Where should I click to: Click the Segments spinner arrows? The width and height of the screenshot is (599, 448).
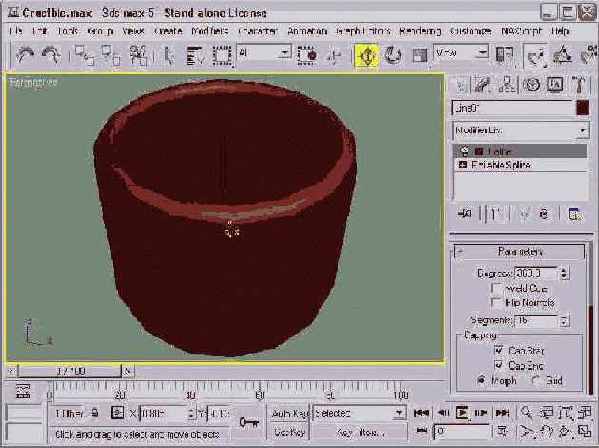coord(564,320)
